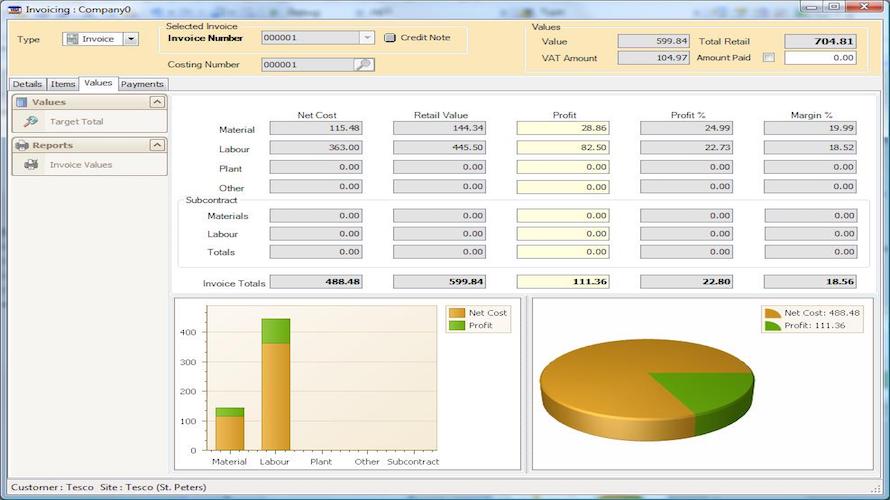
Task: Click the Reports panel printer icon
Action: (22, 145)
